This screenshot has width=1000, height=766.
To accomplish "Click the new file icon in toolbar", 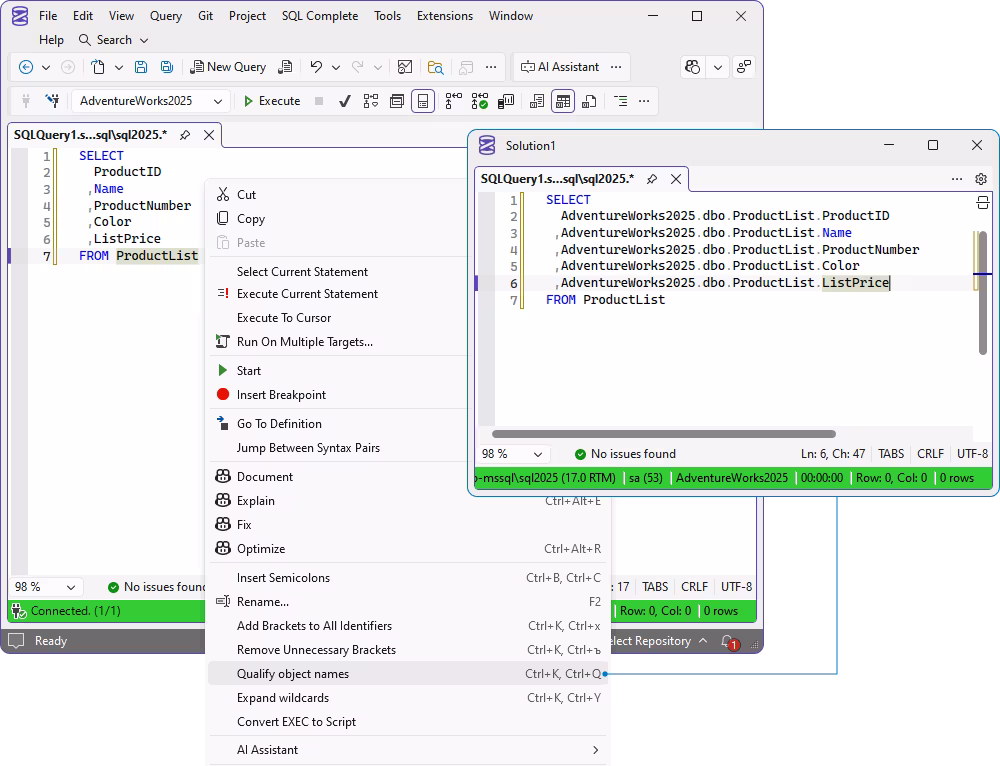I will point(98,67).
